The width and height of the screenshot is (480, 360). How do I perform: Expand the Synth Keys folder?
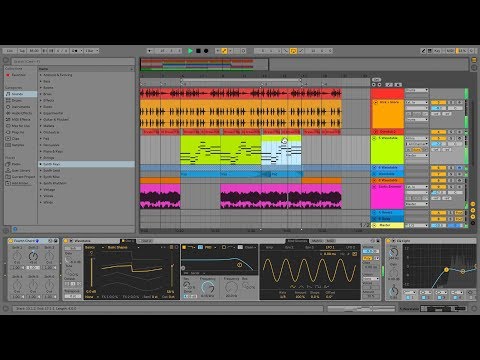click(41, 164)
